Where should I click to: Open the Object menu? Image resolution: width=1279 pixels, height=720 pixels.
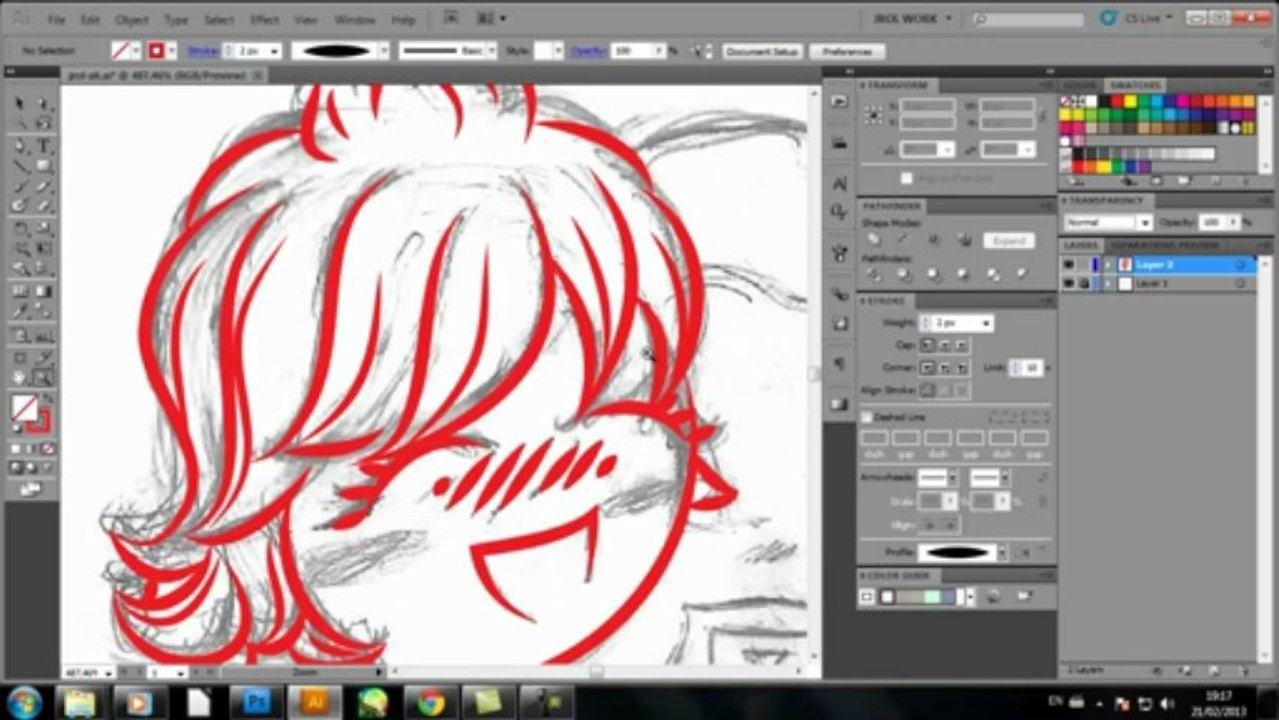pyautogui.click(x=131, y=19)
